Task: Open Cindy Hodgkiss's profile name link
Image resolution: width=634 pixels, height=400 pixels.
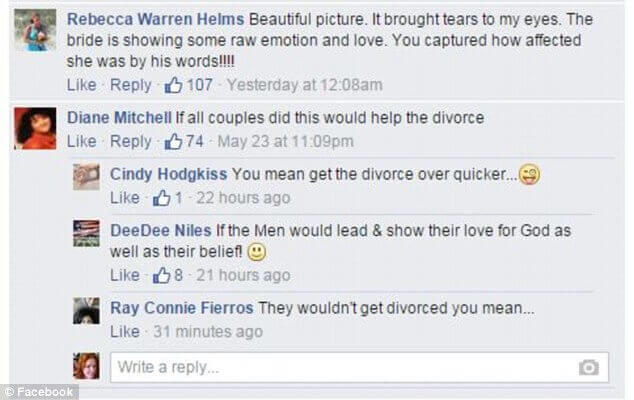Action: (167, 174)
